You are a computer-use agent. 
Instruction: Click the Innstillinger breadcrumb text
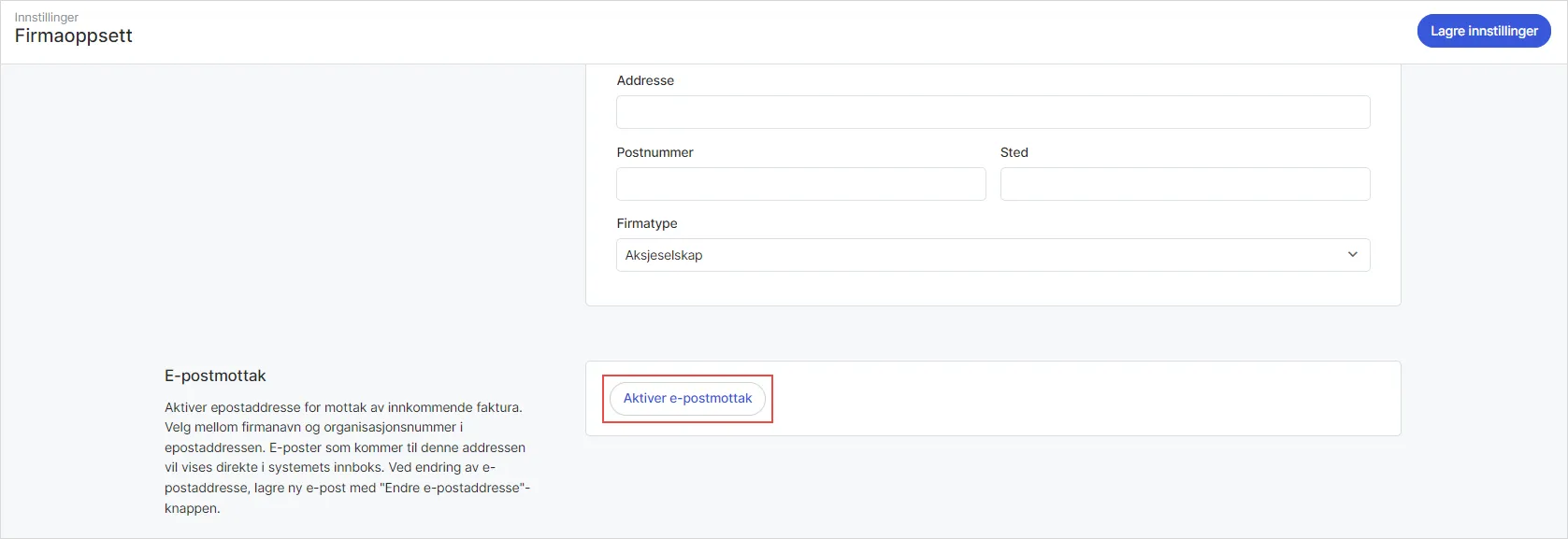click(x=47, y=17)
